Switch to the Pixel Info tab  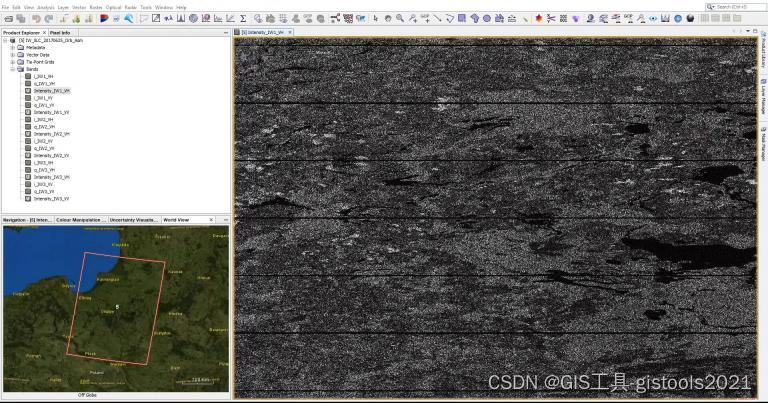pyautogui.click(x=60, y=32)
